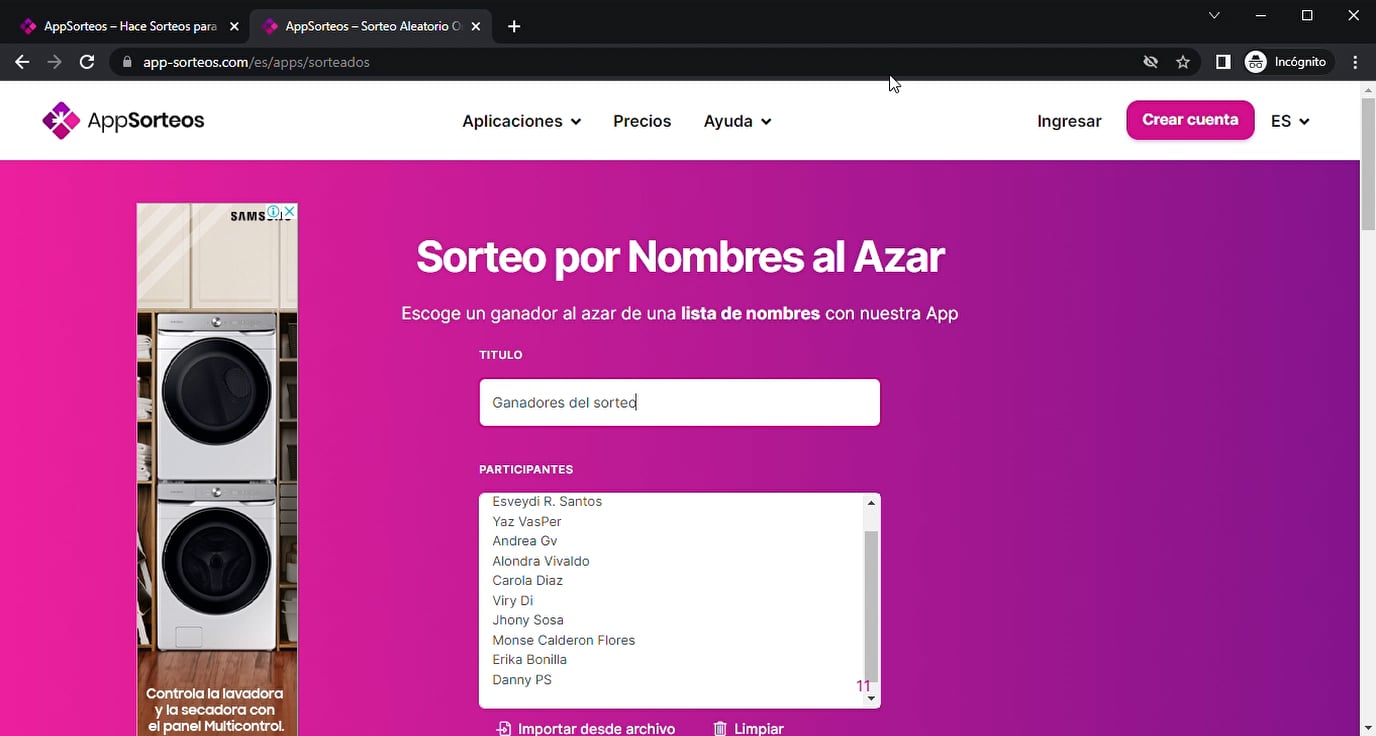Click the participants list up arrow
This screenshot has width=1376, height=736.
coord(871,503)
